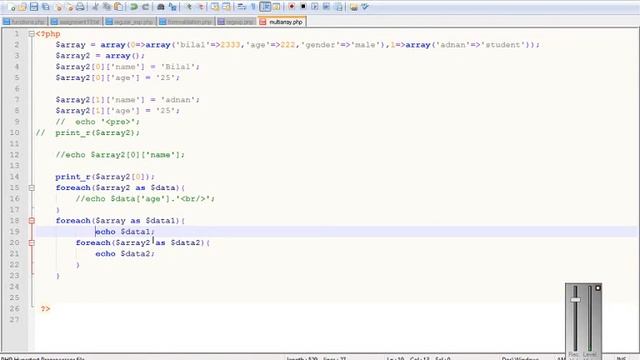Toggle the highlighted Indent Guide icon

tap(265, 7)
